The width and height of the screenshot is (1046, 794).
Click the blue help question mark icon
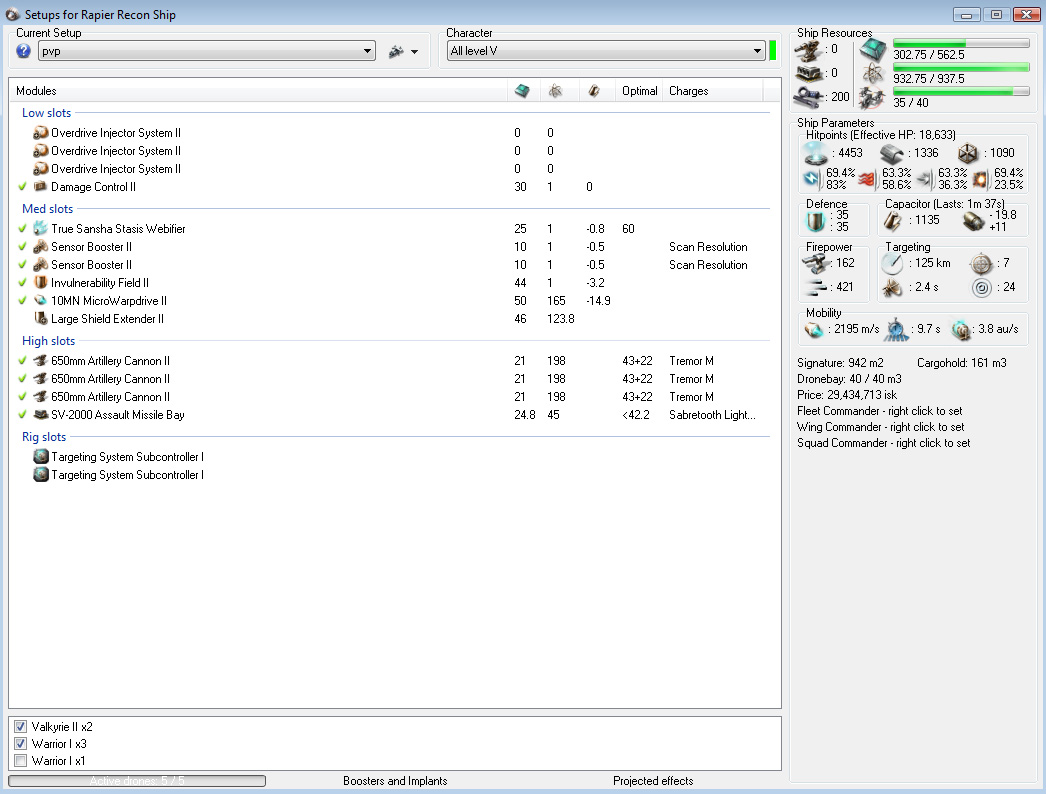[24, 51]
